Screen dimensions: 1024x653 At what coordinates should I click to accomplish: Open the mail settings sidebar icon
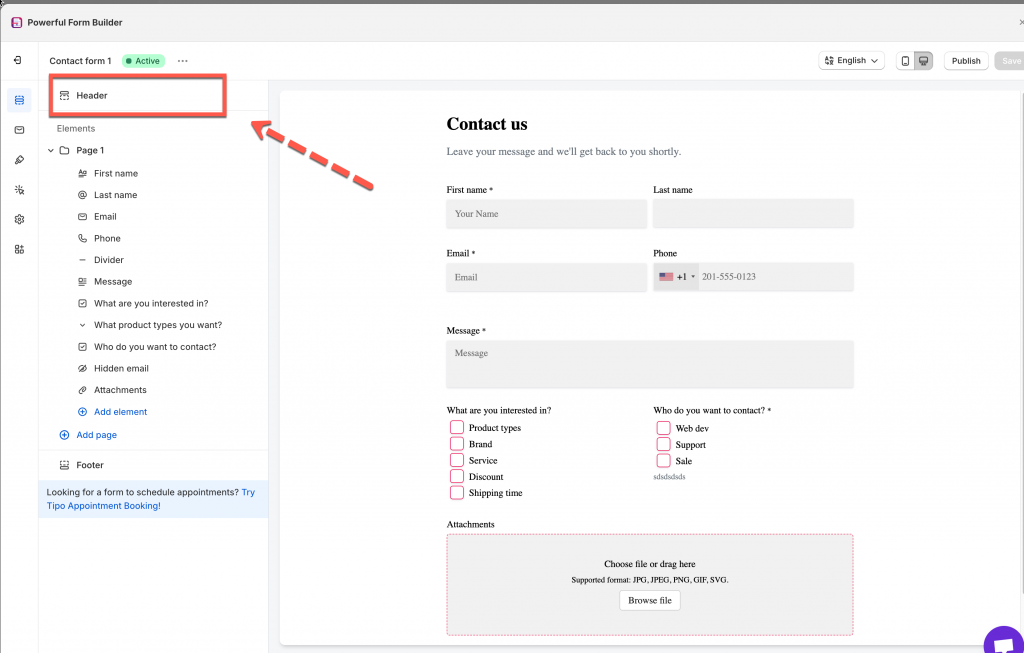click(x=19, y=130)
